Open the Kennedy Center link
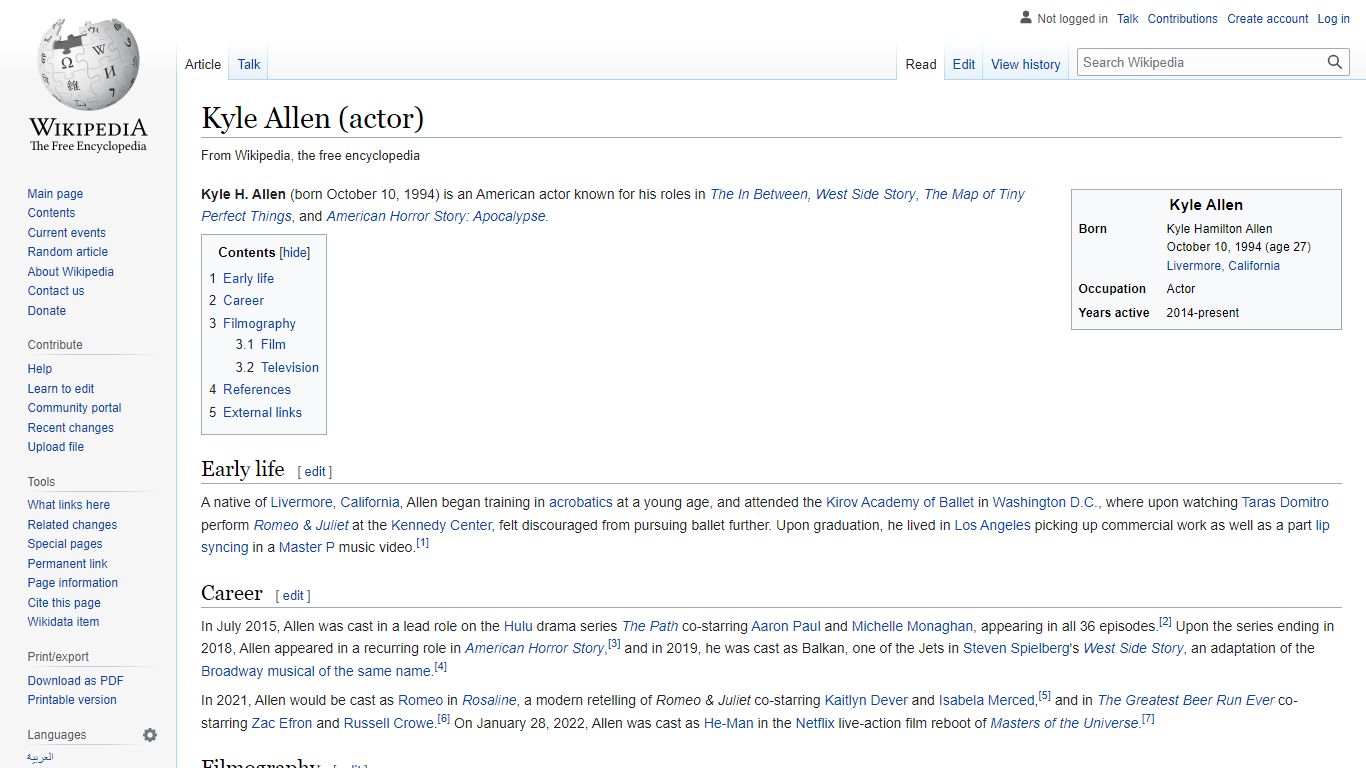 [x=441, y=526]
